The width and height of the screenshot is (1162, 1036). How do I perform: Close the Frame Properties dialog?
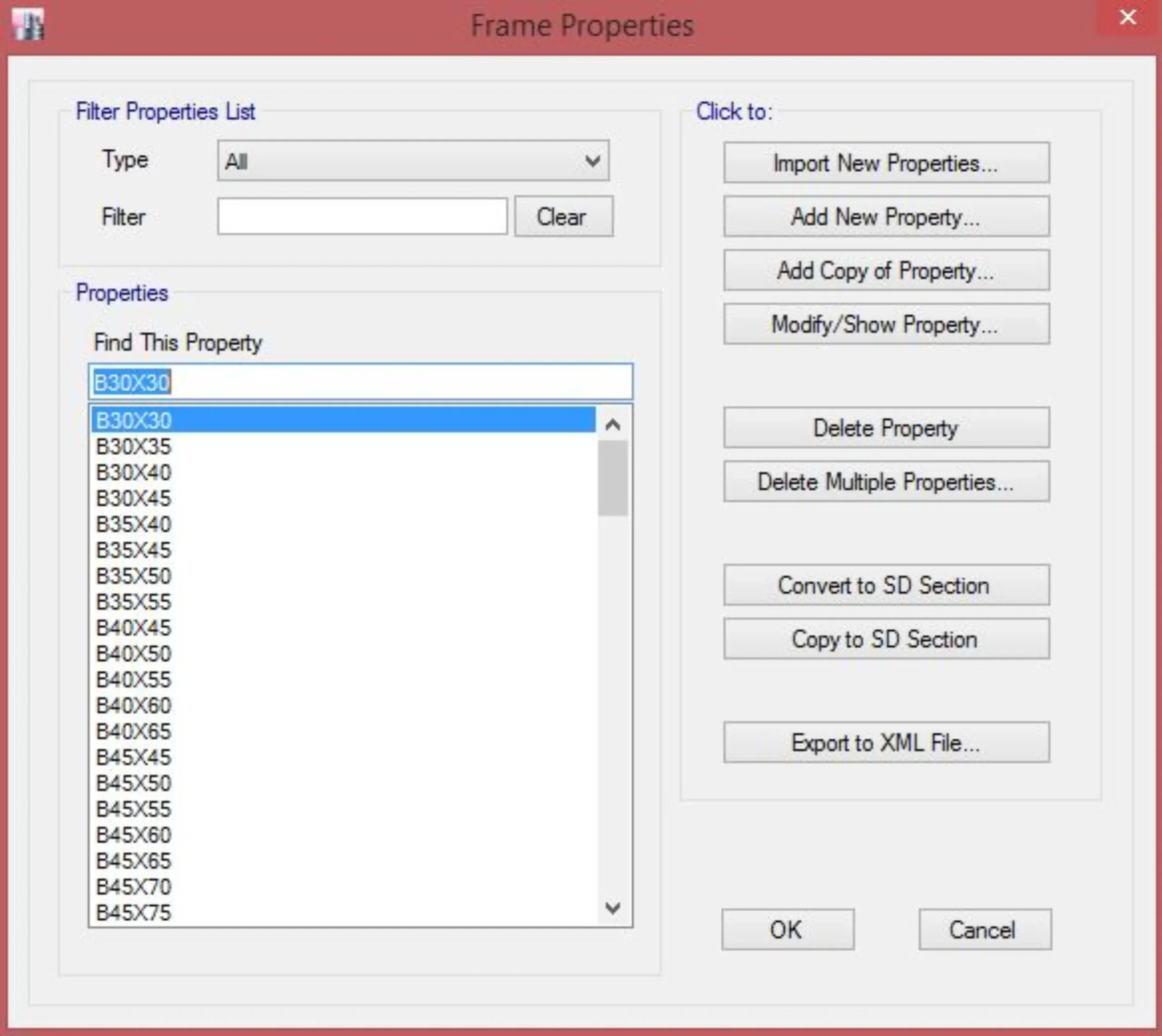(1127, 18)
